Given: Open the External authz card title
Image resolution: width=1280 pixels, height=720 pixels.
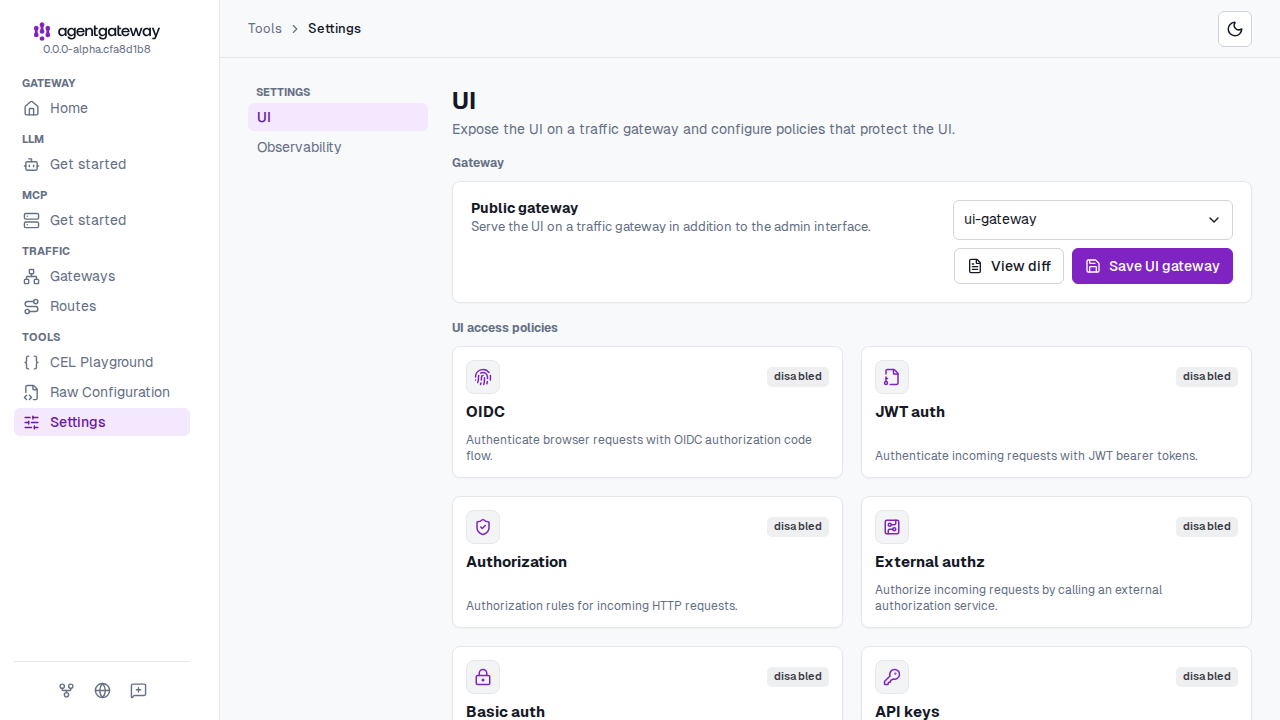Looking at the screenshot, I should [x=930, y=562].
